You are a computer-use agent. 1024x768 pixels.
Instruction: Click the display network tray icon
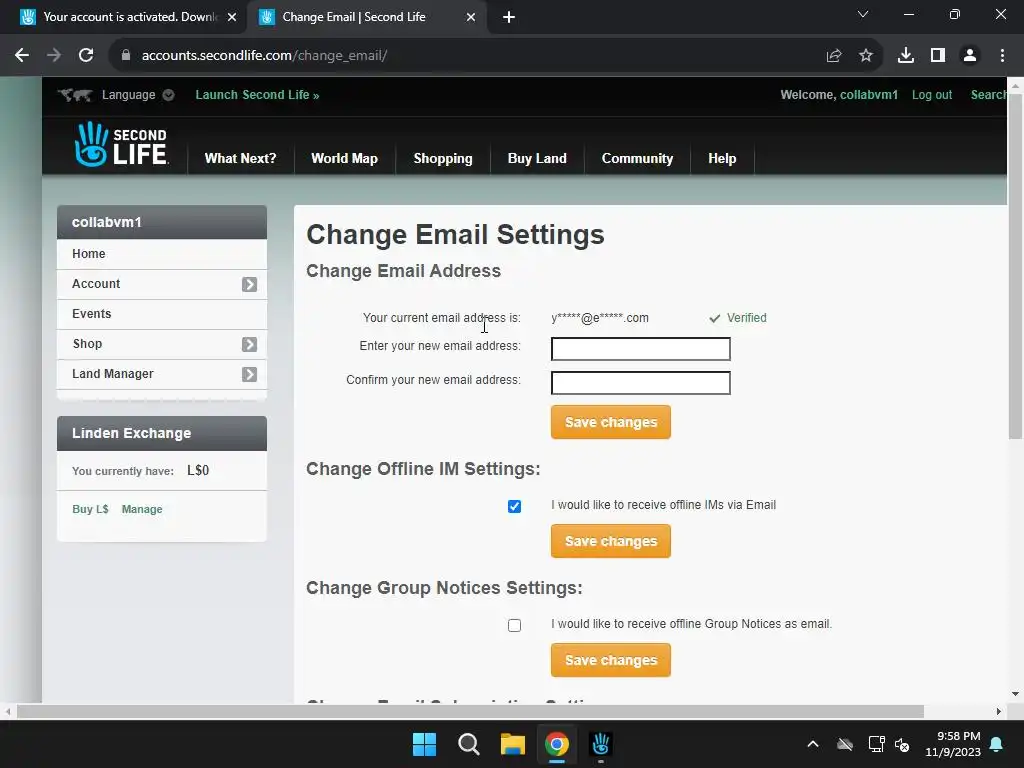coord(876,744)
